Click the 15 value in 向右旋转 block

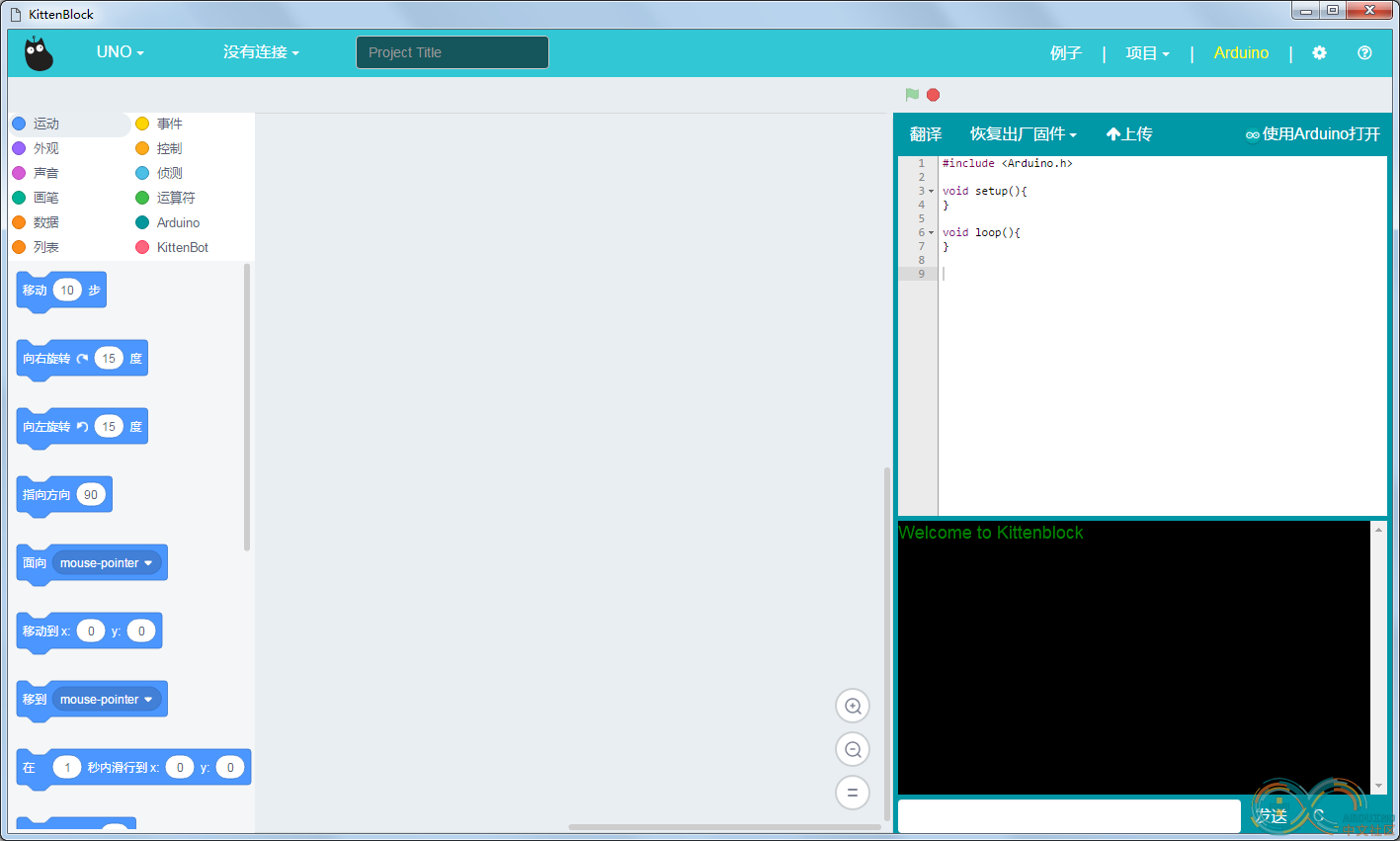pos(109,359)
